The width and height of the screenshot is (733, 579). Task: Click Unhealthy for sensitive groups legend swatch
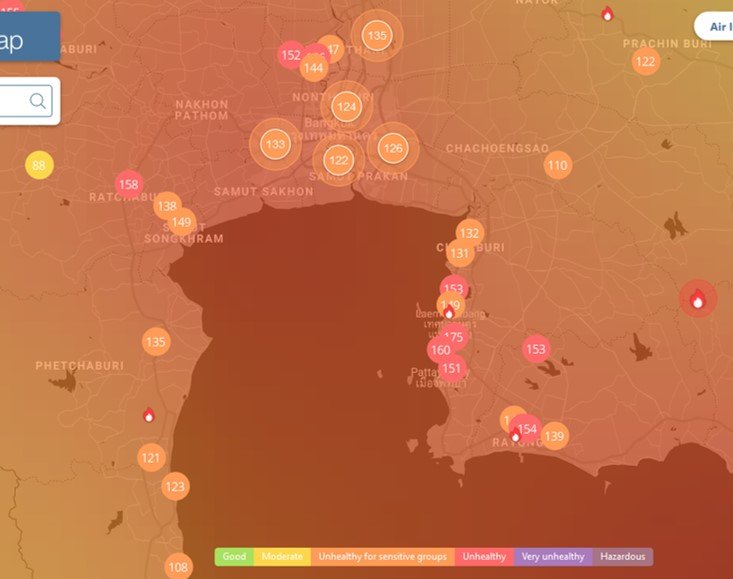coord(383,557)
